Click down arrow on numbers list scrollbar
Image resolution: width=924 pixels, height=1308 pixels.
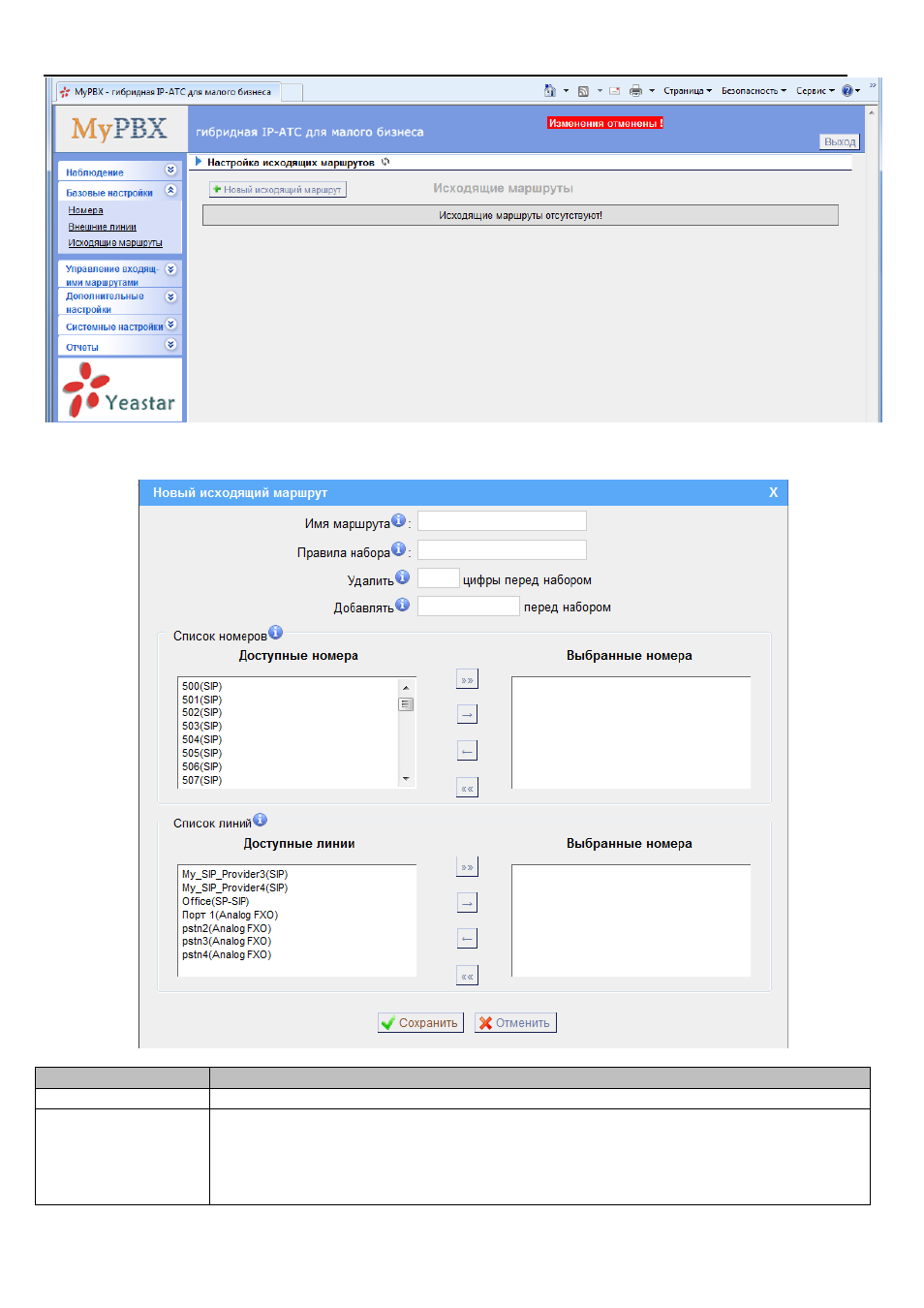click(406, 779)
